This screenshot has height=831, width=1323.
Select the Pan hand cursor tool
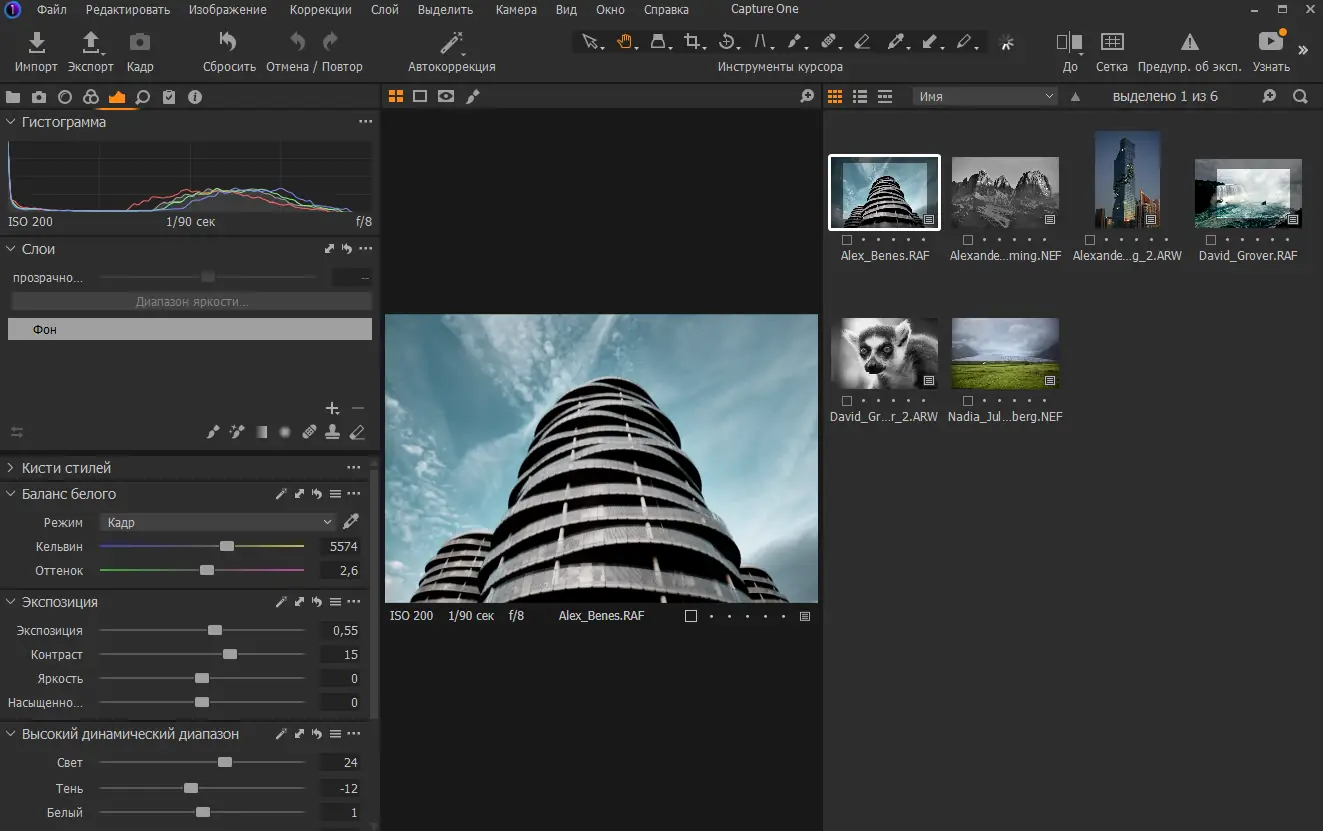pos(624,42)
